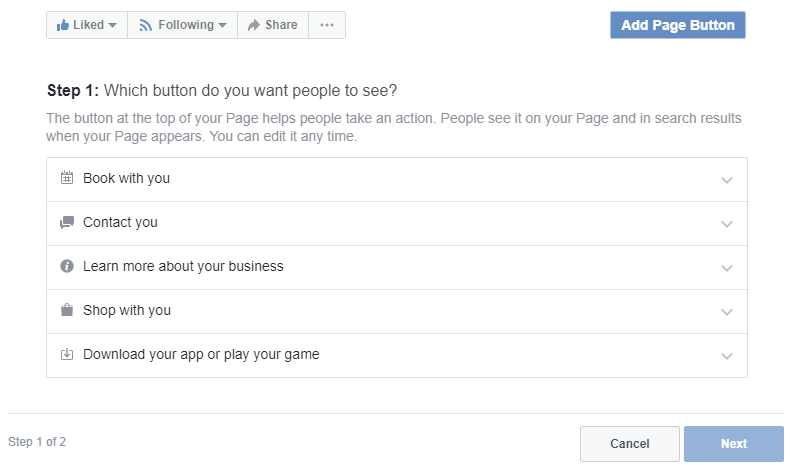Click the Add Page Button
This screenshot has width=792, height=473.
coord(677,25)
